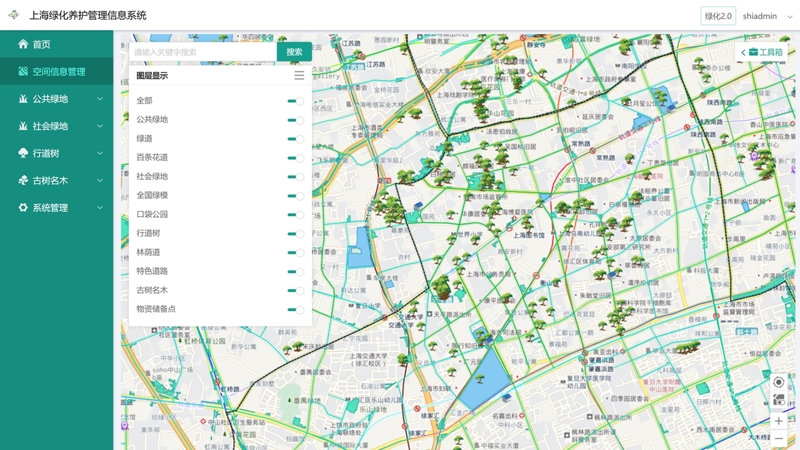The width and height of the screenshot is (800, 450).
Task: Disable the 口袋公园 layer switch
Action: pos(295,215)
